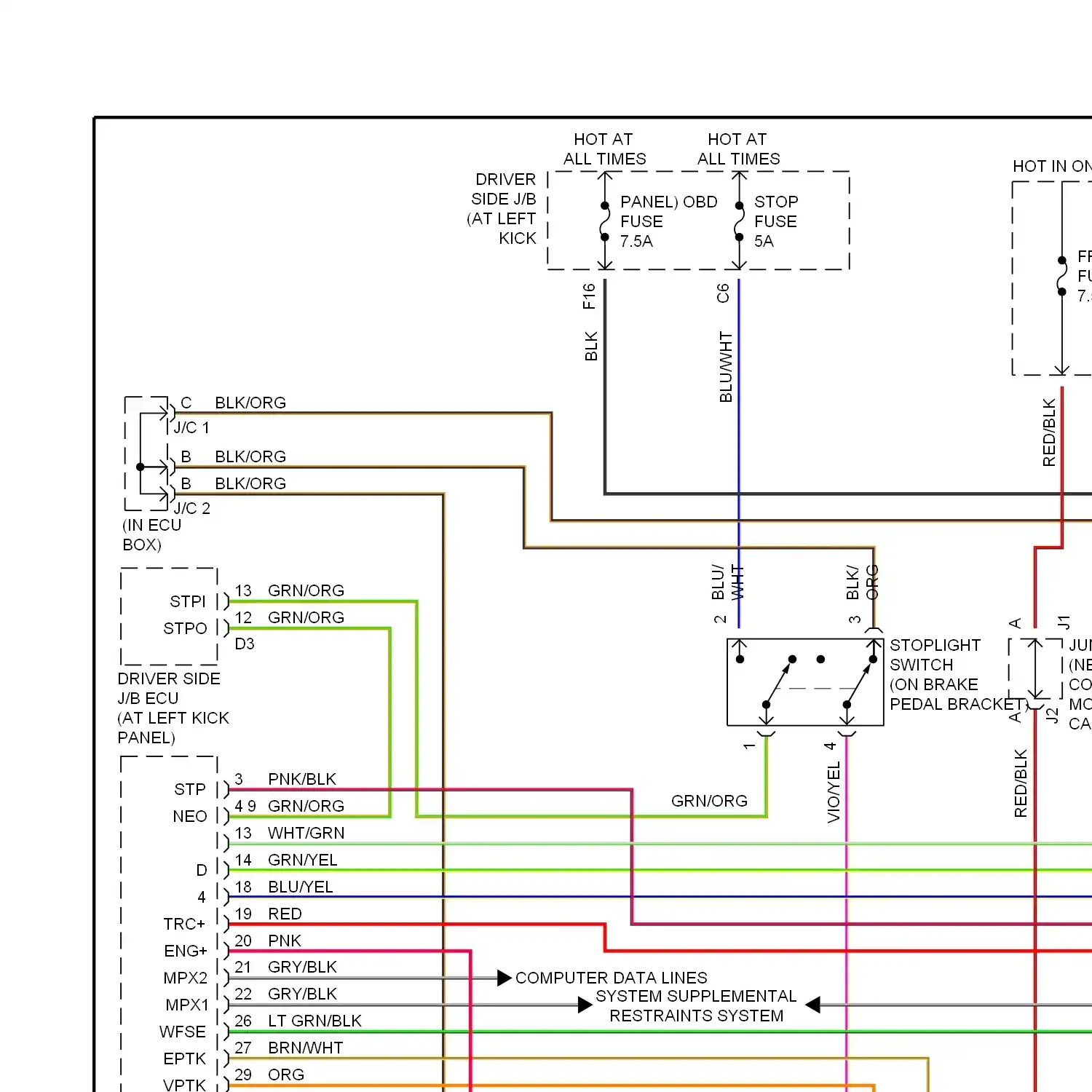The width and height of the screenshot is (1092, 1092).
Task: Click the J1 connector label
Action: (x=1064, y=622)
